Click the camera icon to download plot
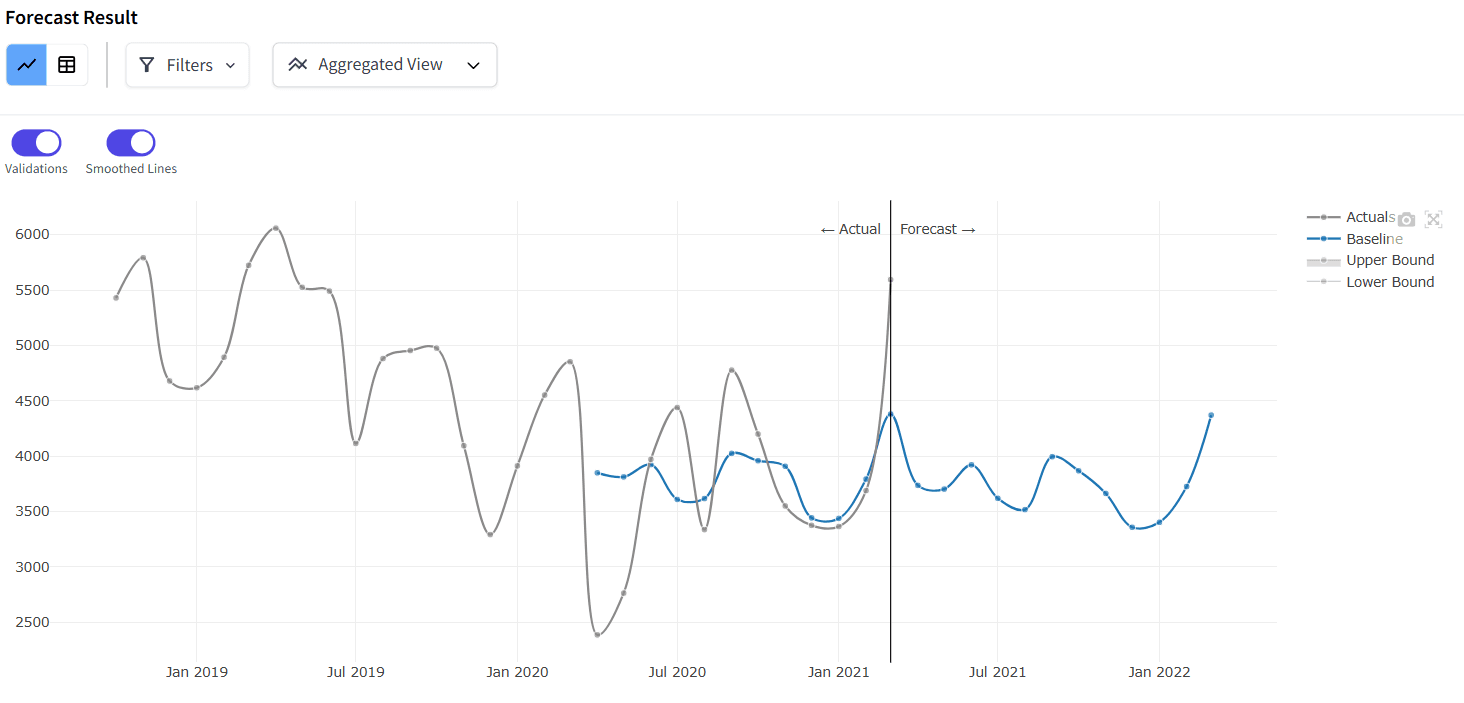Viewport: 1464px width, 703px height. click(x=1406, y=220)
